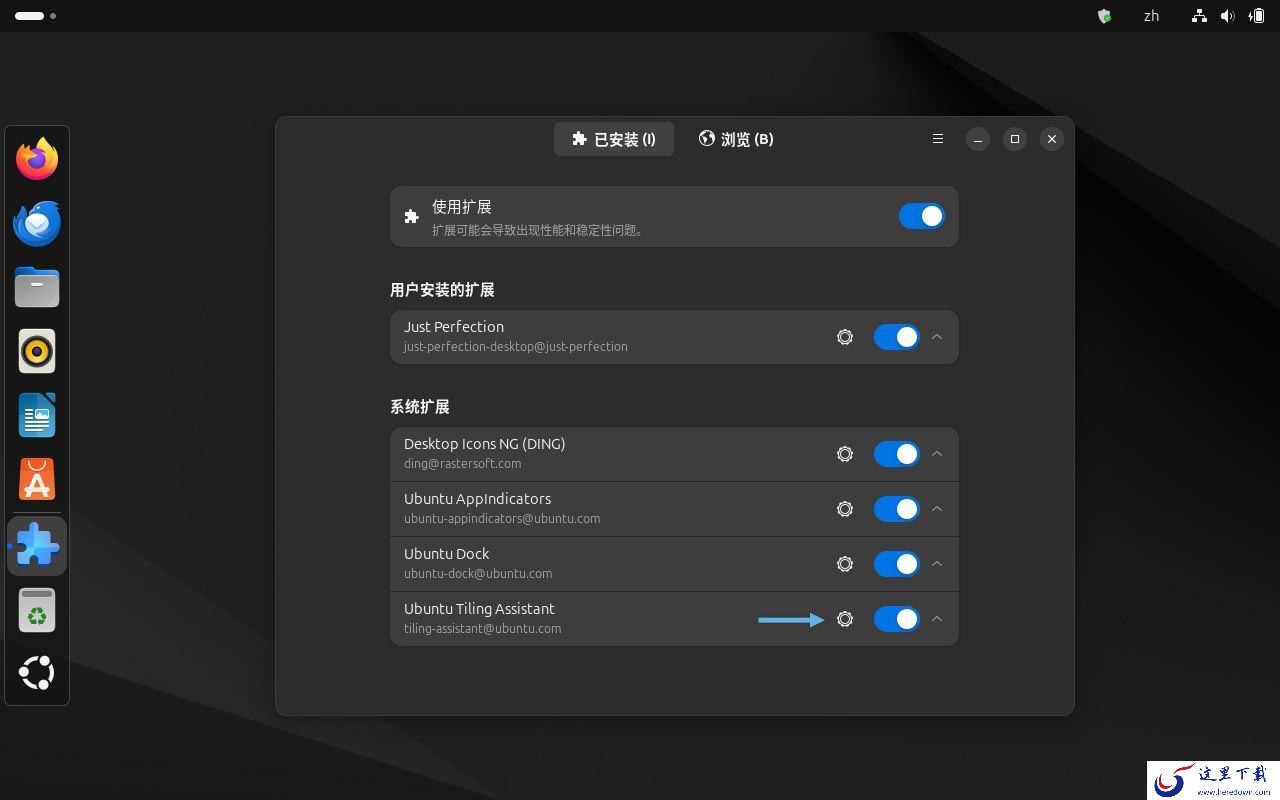Screen dimensions: 1280x800
Task: Launch Rhythmbox from the dock
Action: tap(37, 351)
